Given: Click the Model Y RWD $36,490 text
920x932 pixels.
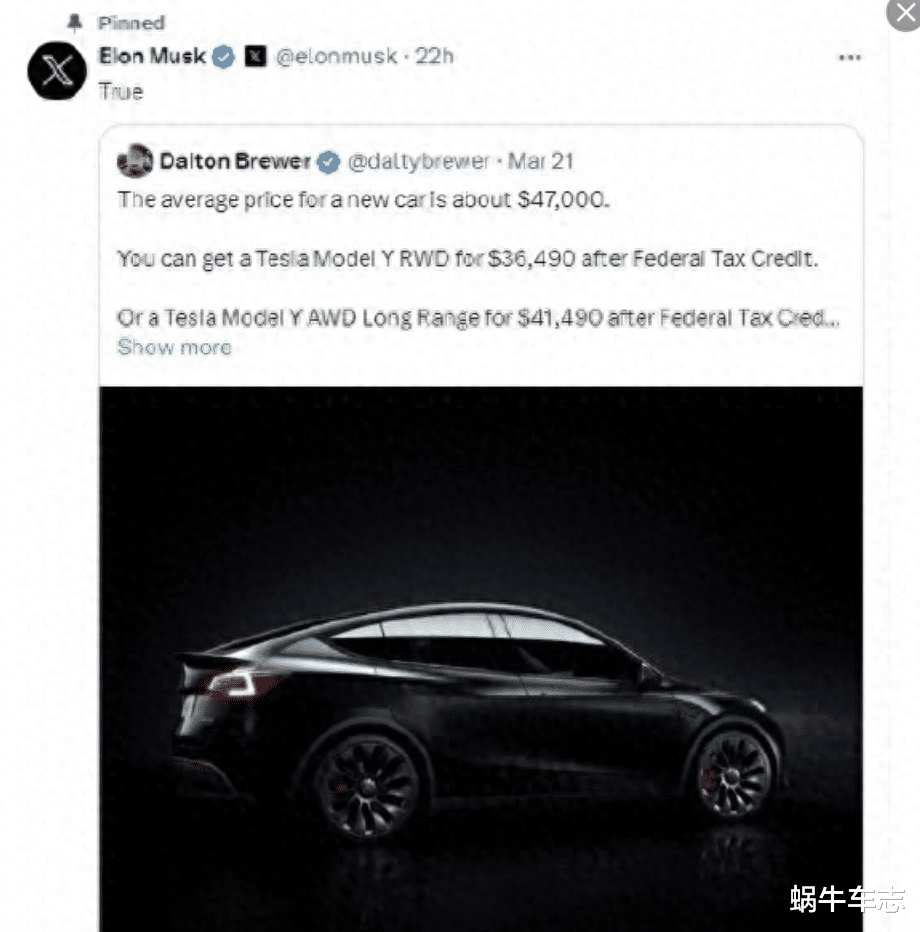Looking at the screenshot, I should click(x=468, y=259).
